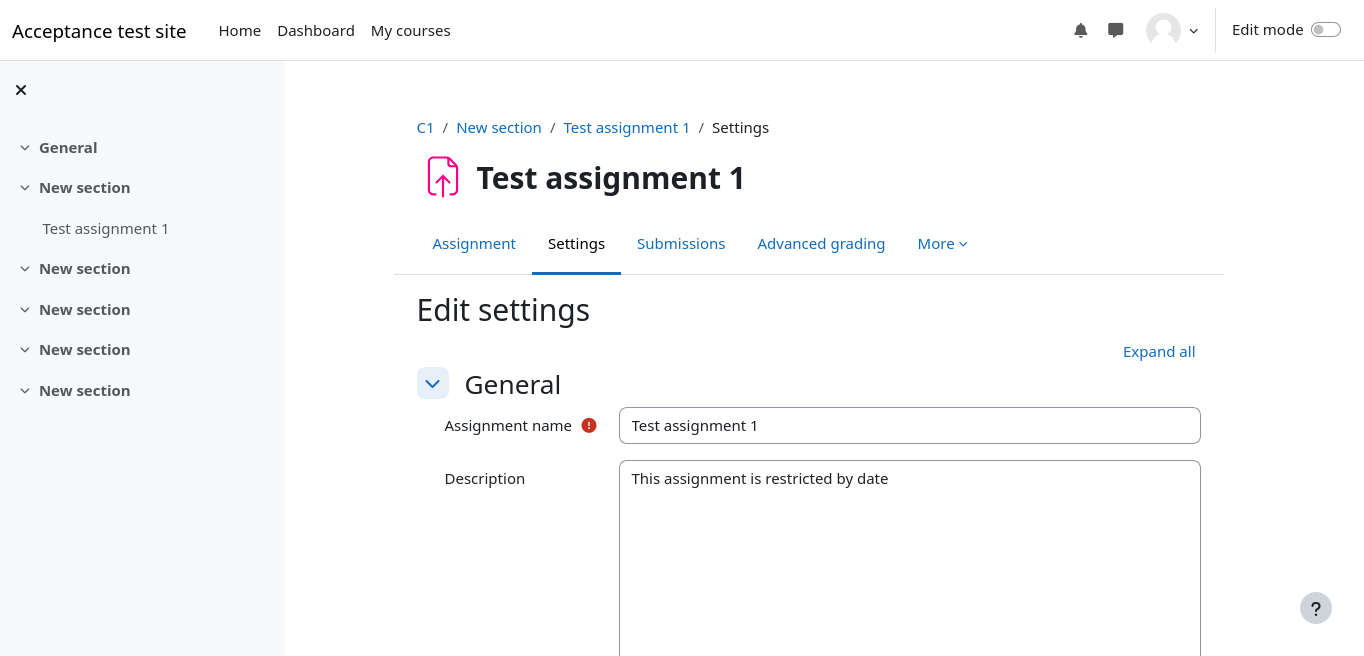Open the notifications bell icon
The height and width of the screenshot is (656, 1364).
[x=1080, y=31]
